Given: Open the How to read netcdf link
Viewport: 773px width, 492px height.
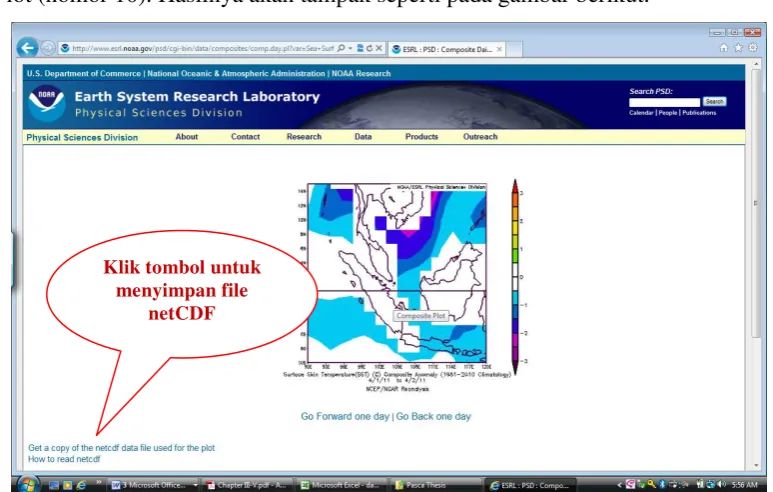Looking at the screenshot, I should (64, 459).
